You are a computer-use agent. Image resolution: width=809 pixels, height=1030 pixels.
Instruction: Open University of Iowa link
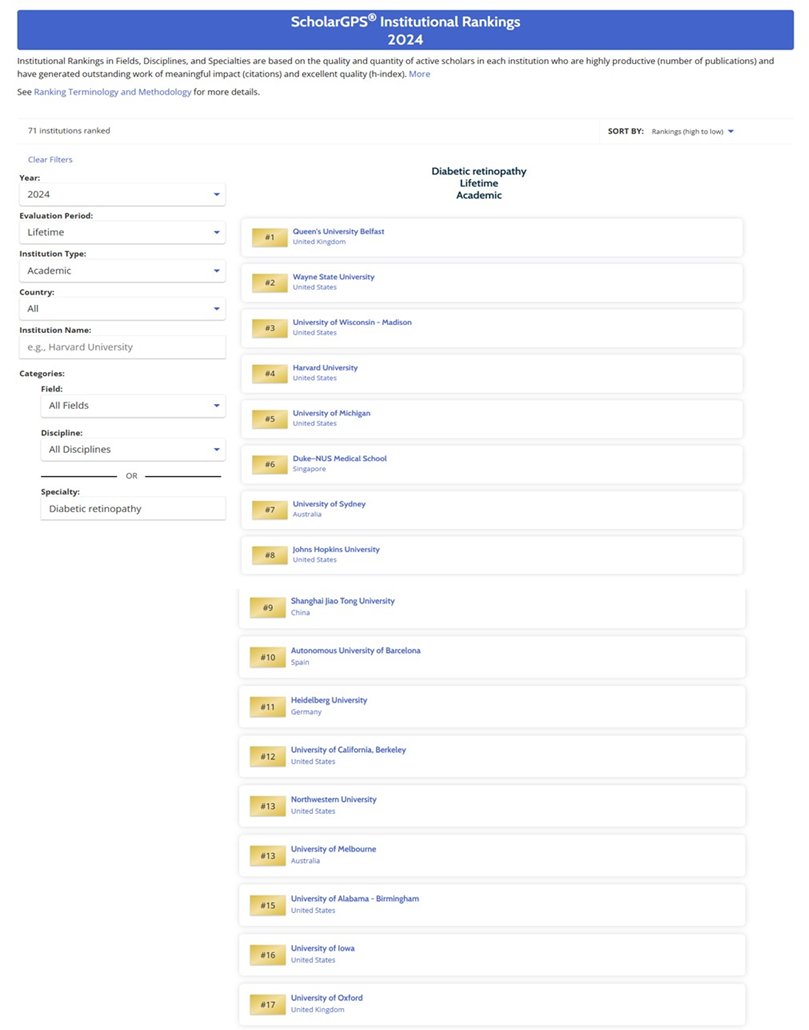tap(322, 948)
